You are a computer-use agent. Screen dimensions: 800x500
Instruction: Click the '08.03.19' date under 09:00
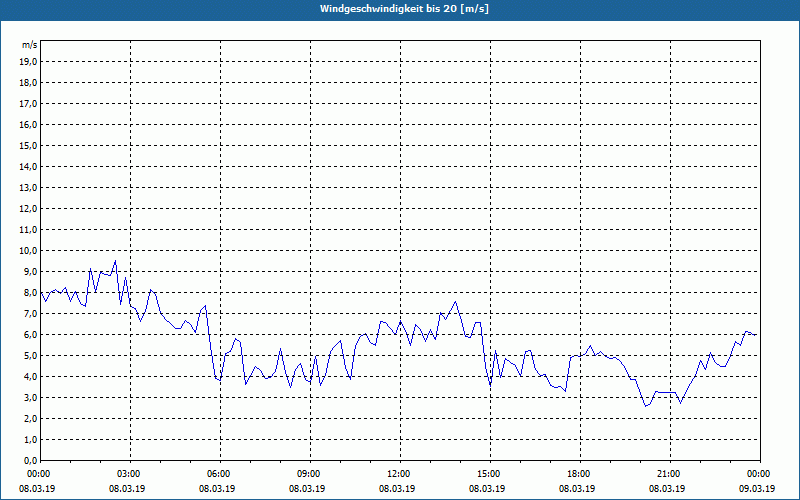click(307, 488)
